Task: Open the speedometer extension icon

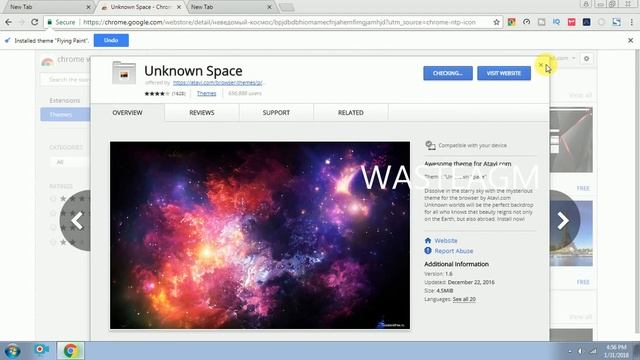Action: point(527,22)
